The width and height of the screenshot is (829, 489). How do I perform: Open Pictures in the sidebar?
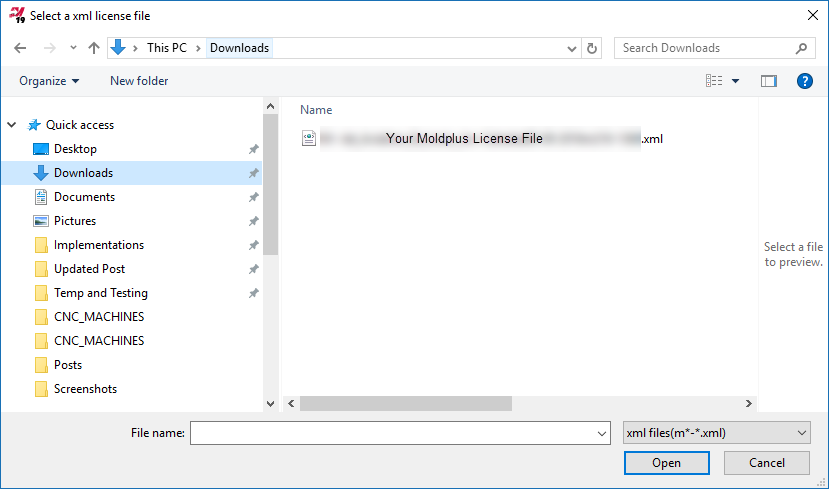[x=75, y=221]
